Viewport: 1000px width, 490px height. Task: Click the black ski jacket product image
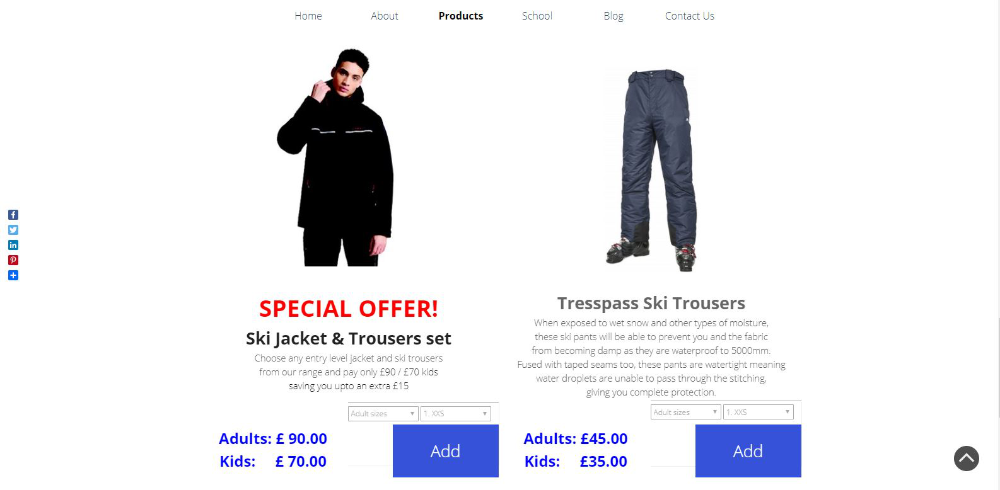coord(335,158)
